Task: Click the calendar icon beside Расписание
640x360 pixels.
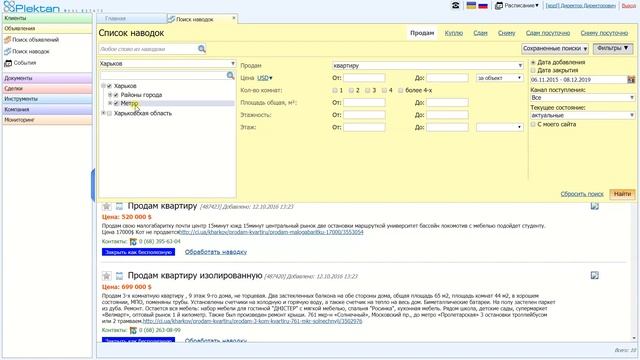Action: click(x=498, y=6)
